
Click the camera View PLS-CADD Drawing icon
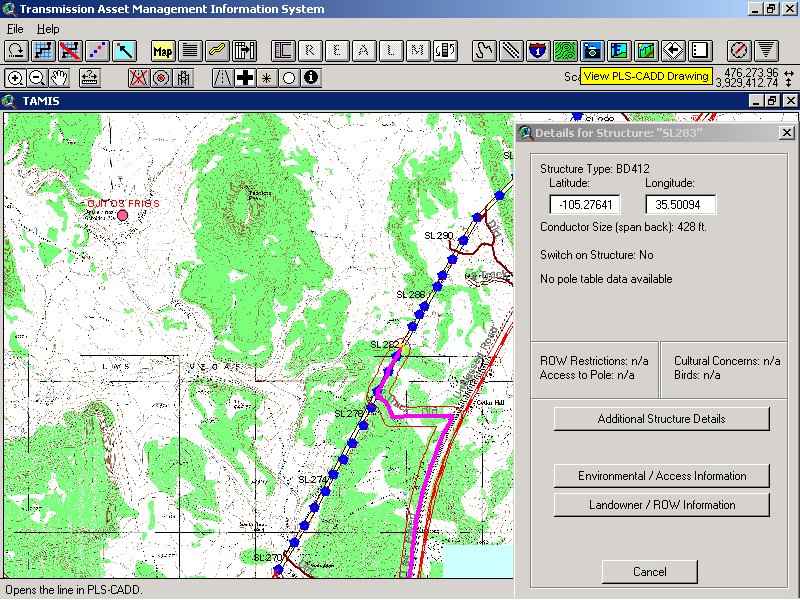pyautogui.click(x=592, y=50)
